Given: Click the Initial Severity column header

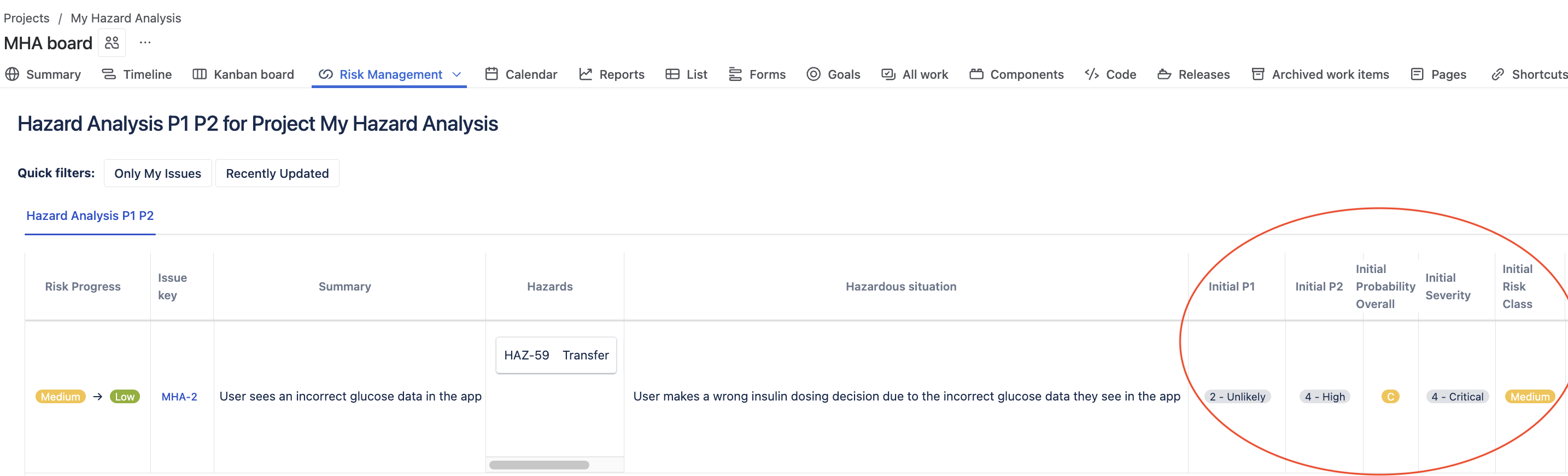Looking at the screenshot, I should click(x=1448, y=287).
